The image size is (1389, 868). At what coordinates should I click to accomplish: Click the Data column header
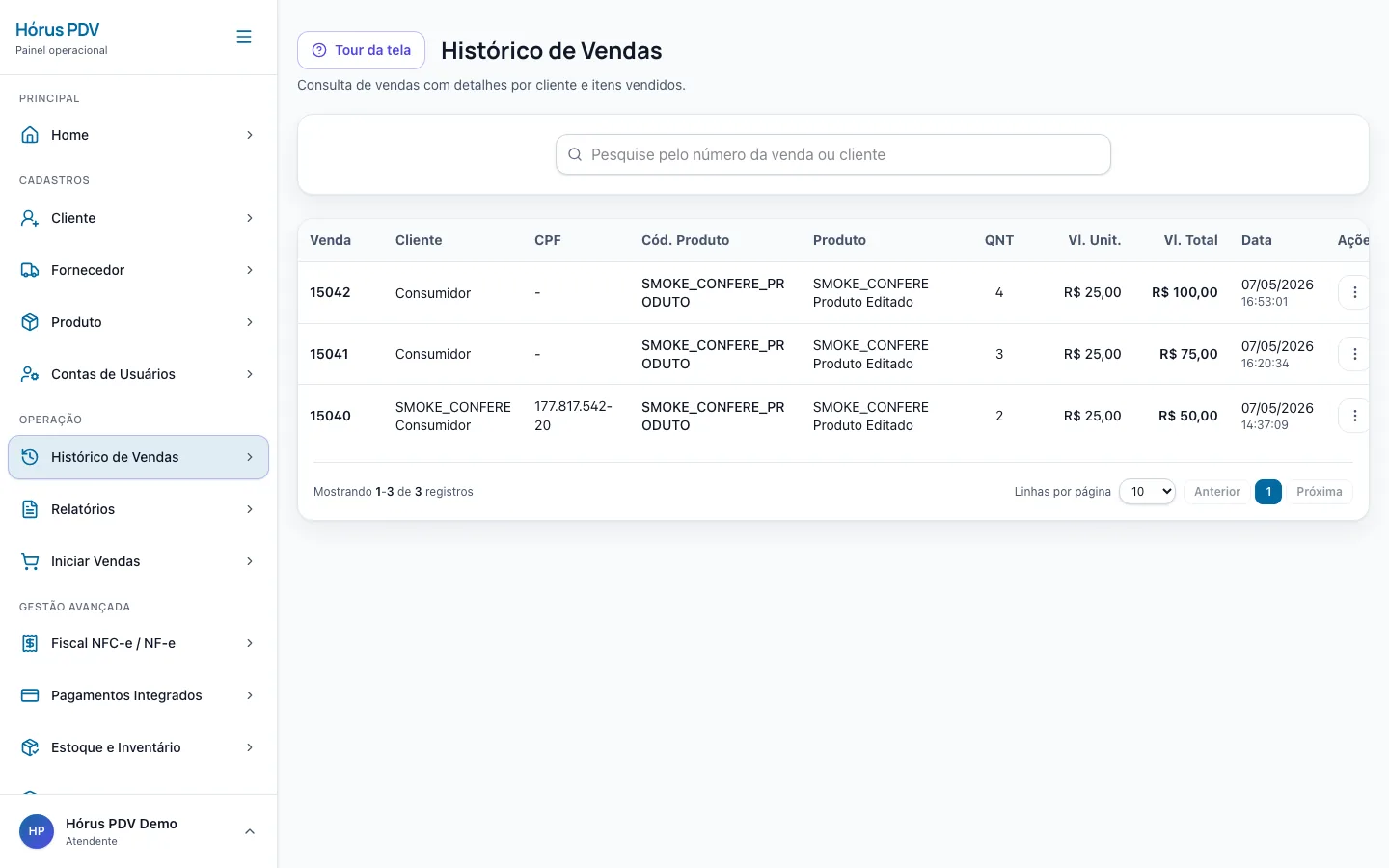click(x=1256, y=240)
